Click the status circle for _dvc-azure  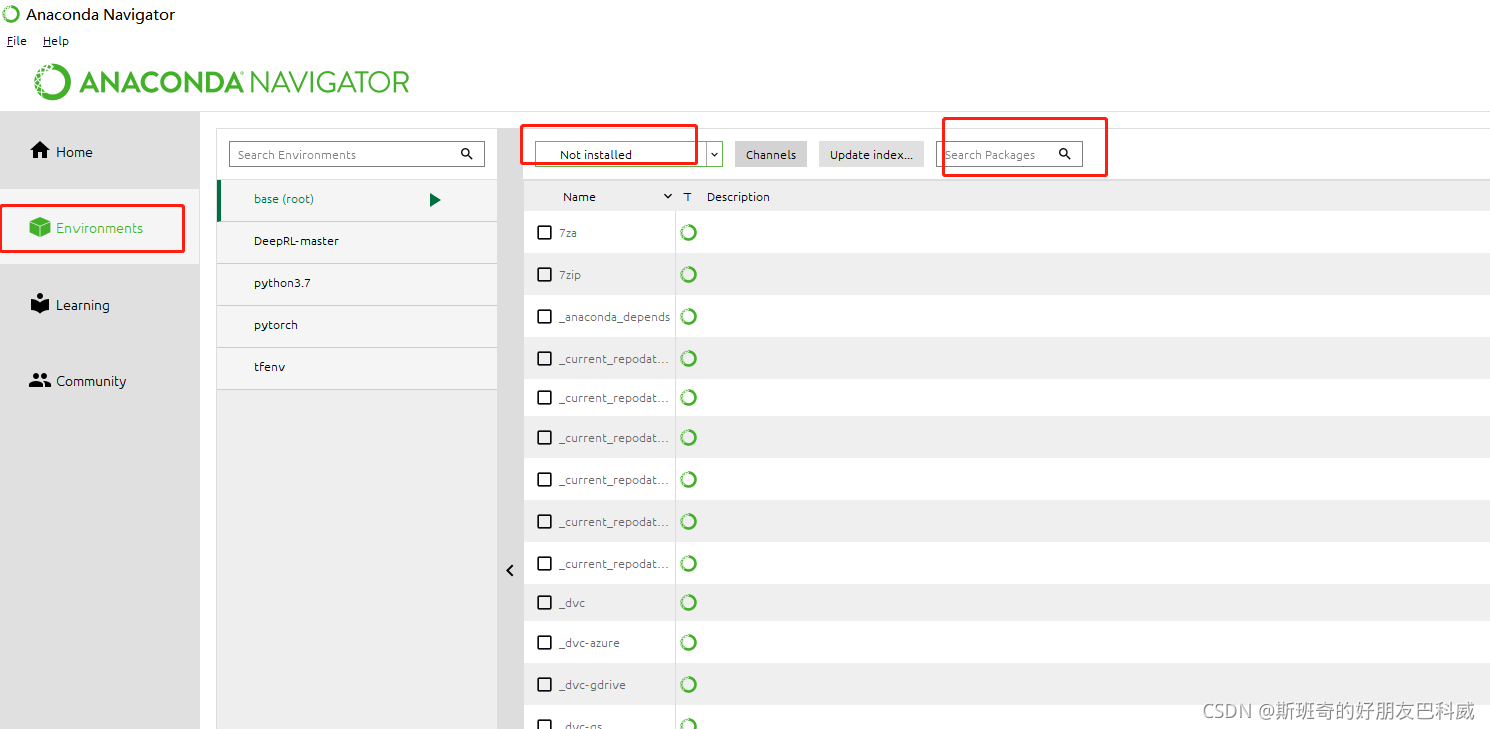click(x=688, y=643)
